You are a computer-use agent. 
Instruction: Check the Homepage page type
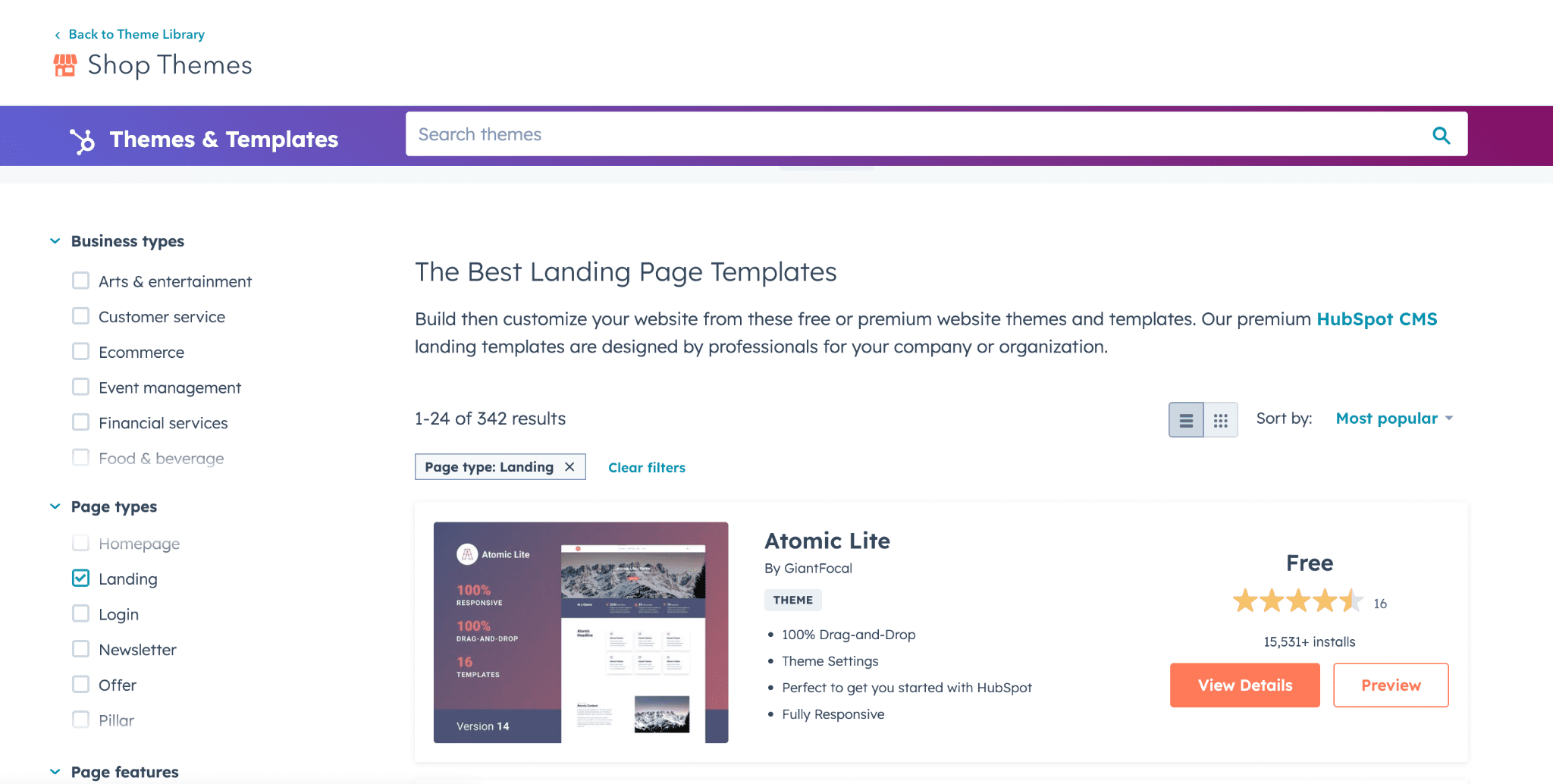(80, 543)
